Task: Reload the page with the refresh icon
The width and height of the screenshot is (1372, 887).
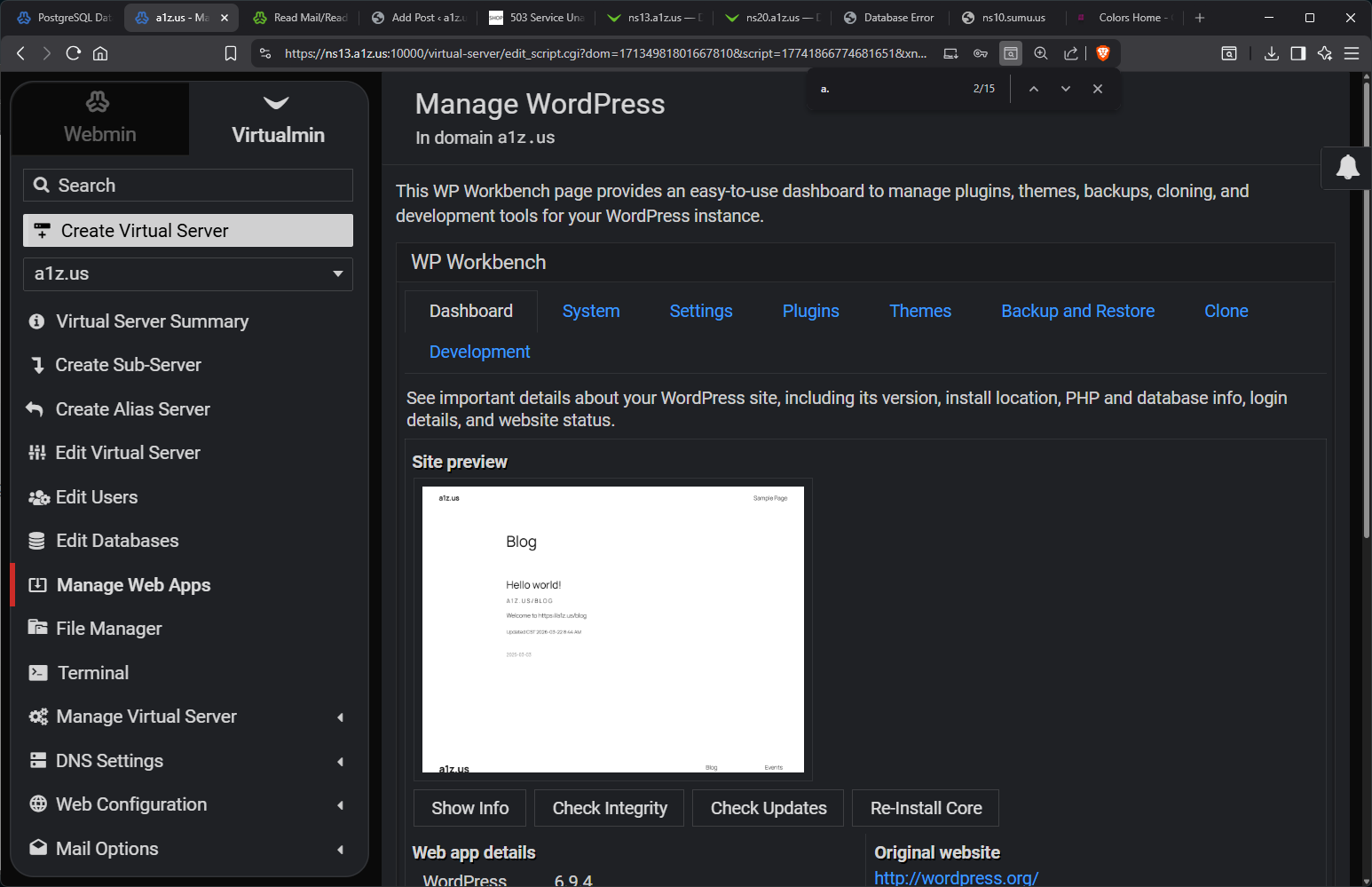Action: 74,53
